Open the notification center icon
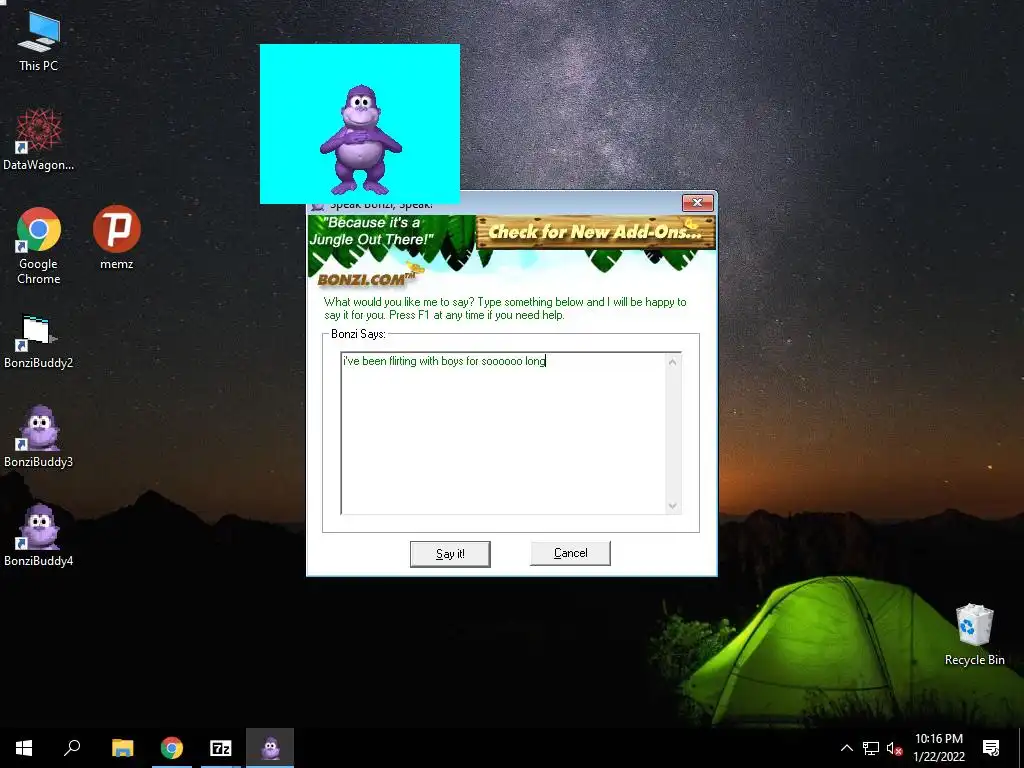 [x=991, y=748]
